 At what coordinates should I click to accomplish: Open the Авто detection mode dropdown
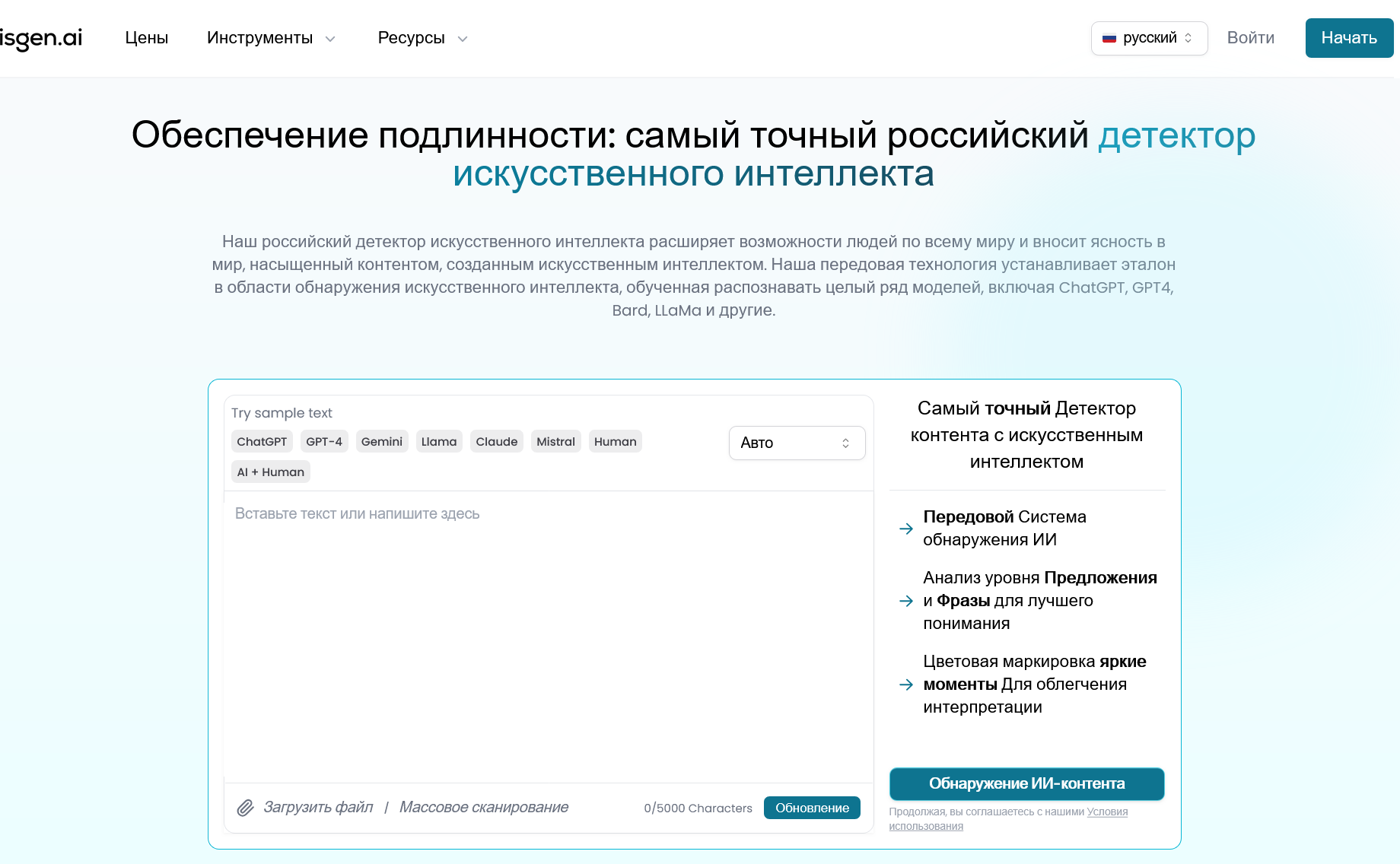797,443
